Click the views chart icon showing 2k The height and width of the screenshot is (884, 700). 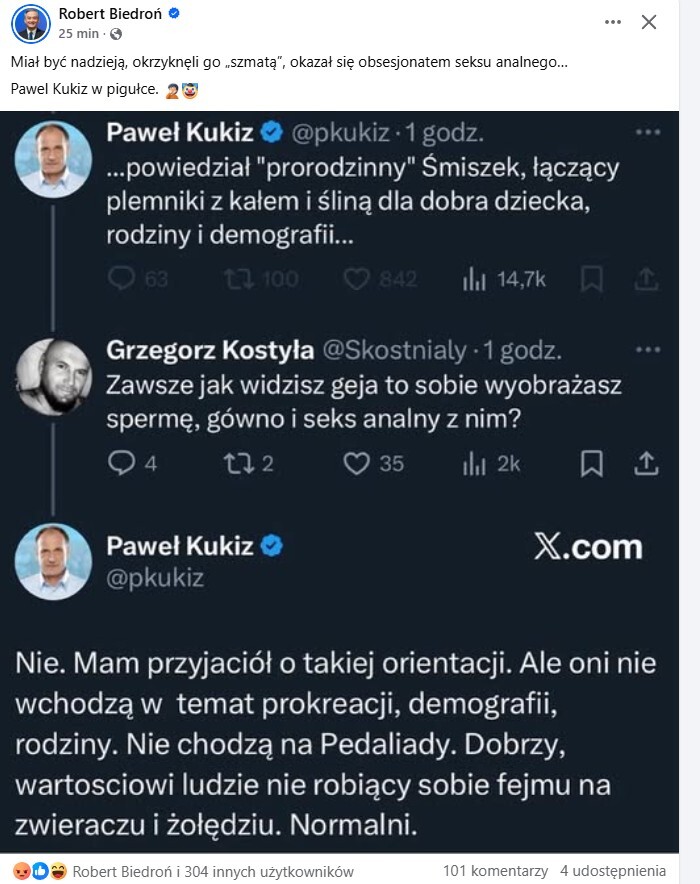[x=473, y=463]
